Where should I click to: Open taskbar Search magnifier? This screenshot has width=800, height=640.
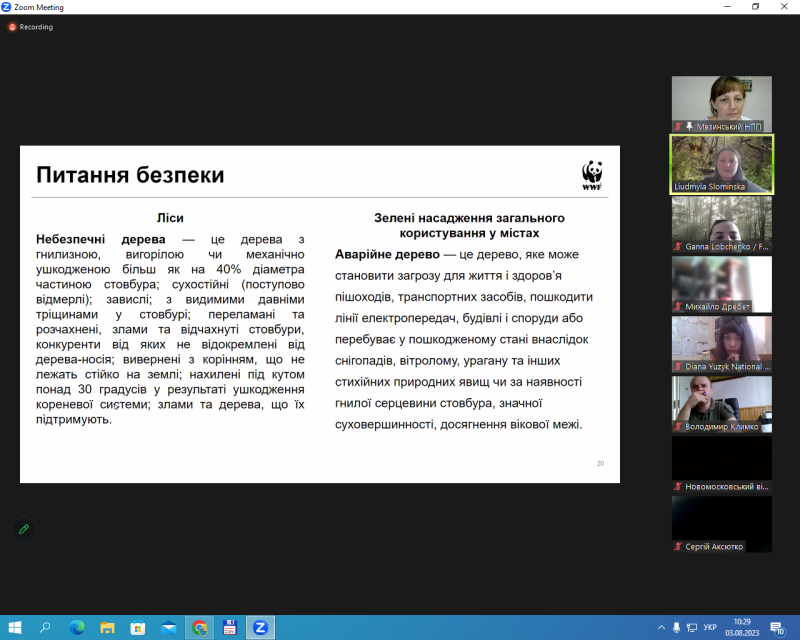pos(45,627)
